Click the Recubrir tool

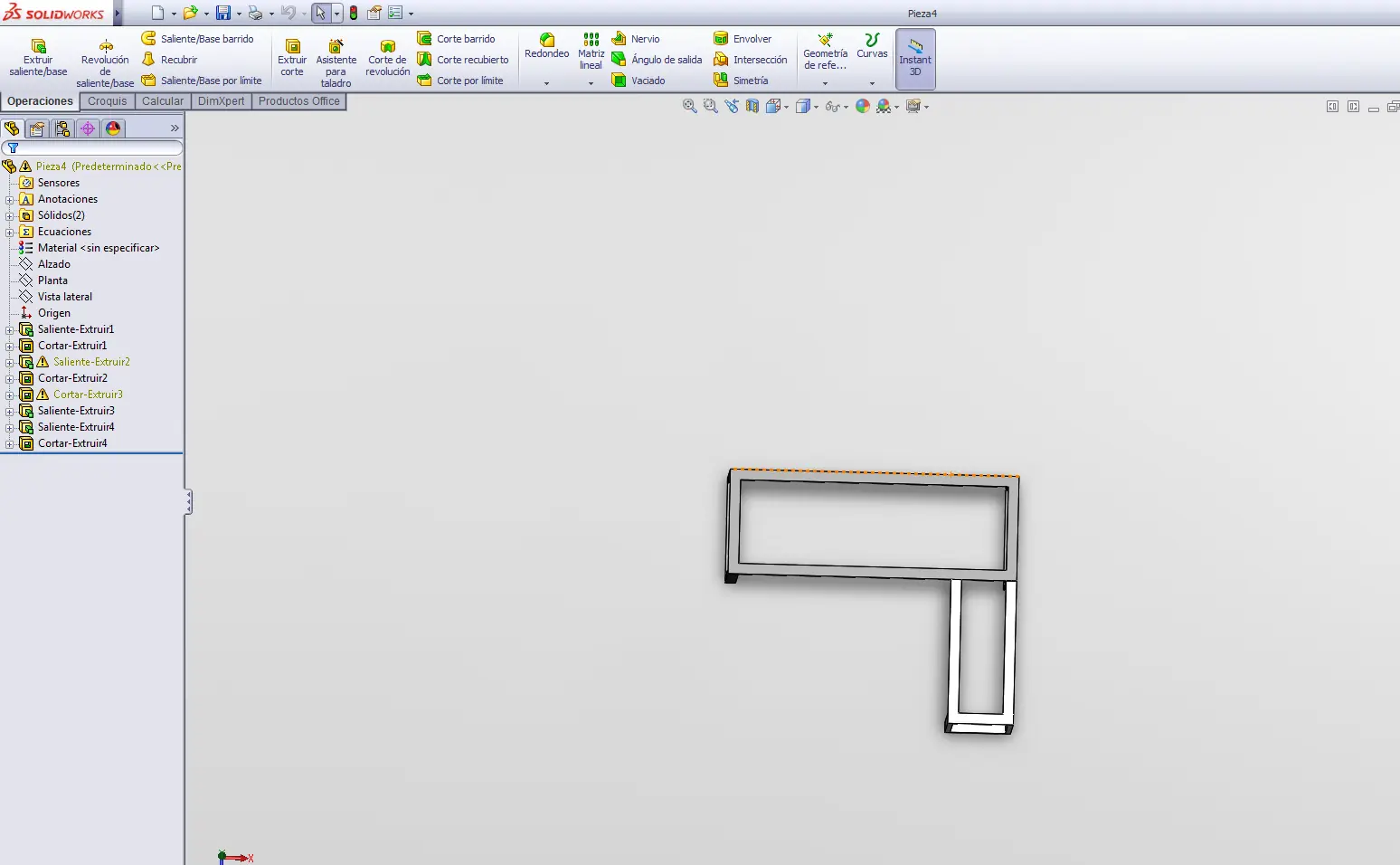click(x=170, y=60)
